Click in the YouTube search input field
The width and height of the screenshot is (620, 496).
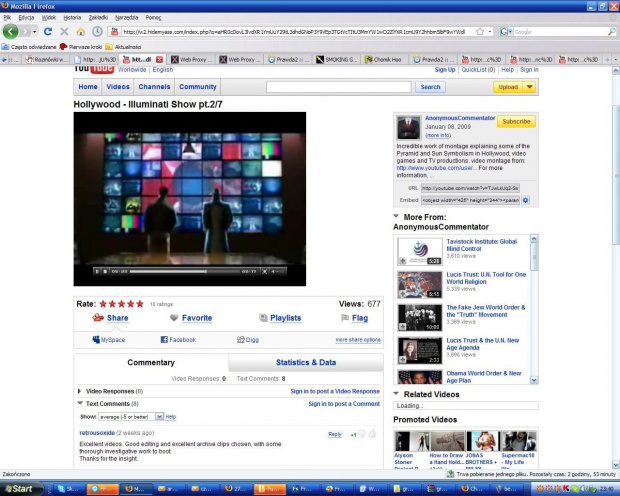(338, 87)
